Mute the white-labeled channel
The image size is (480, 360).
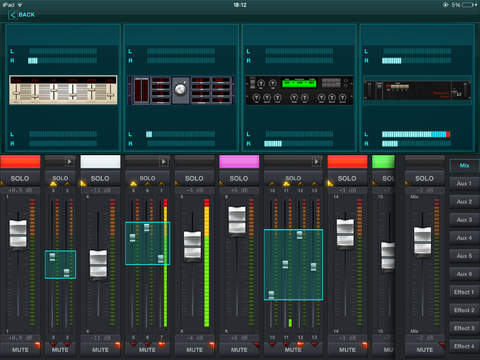[100, 350]
